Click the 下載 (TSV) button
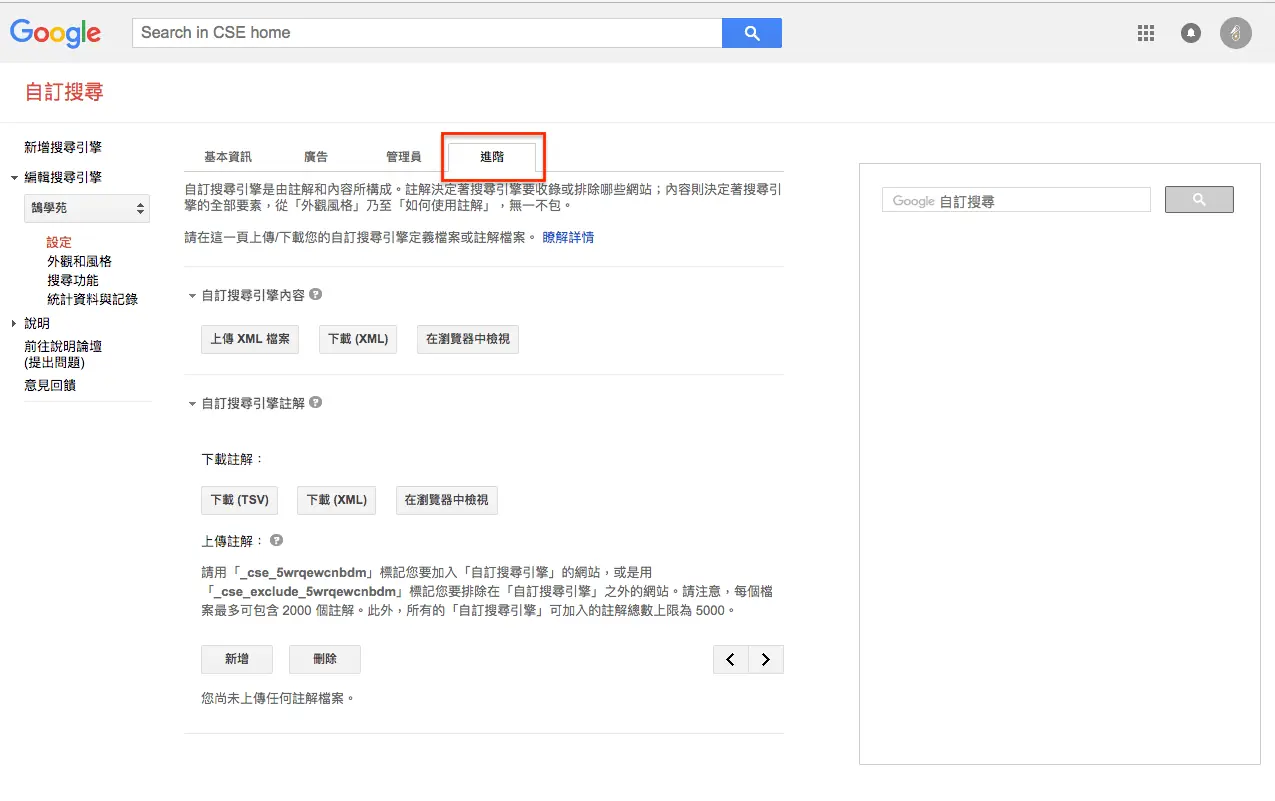 pos(239,500)
